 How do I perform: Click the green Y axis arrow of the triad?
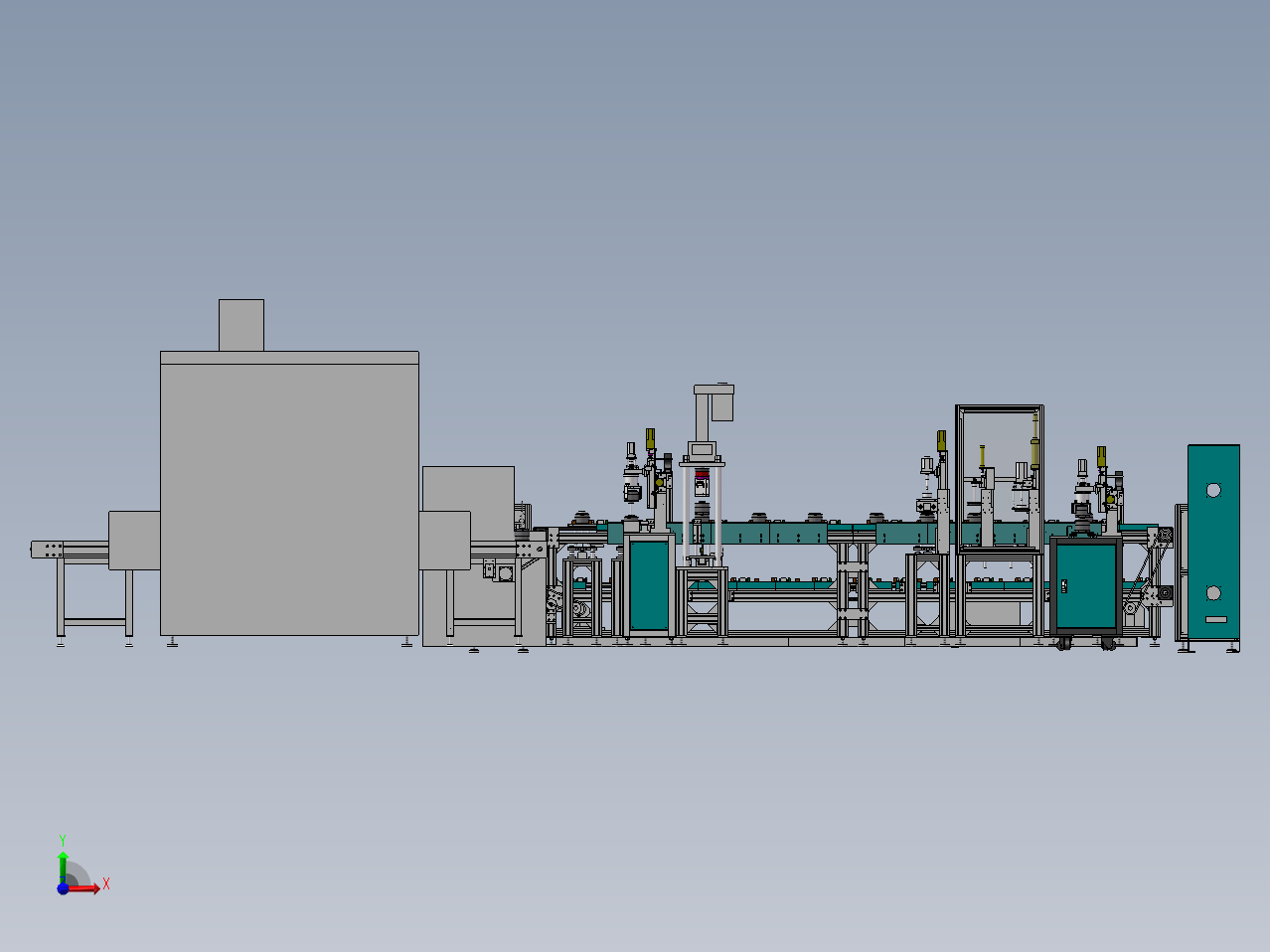pyautogui.click(x=63, y=867)
